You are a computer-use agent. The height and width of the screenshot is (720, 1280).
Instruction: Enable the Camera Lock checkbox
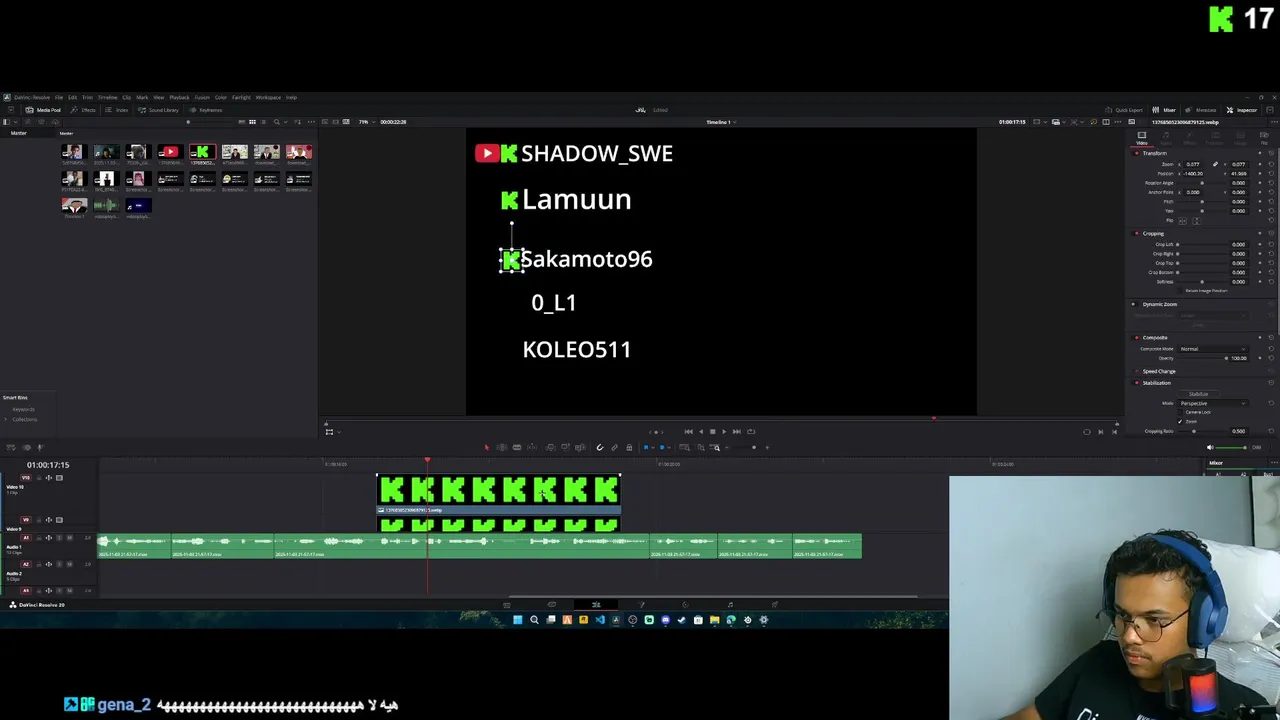click(1180, 412)
